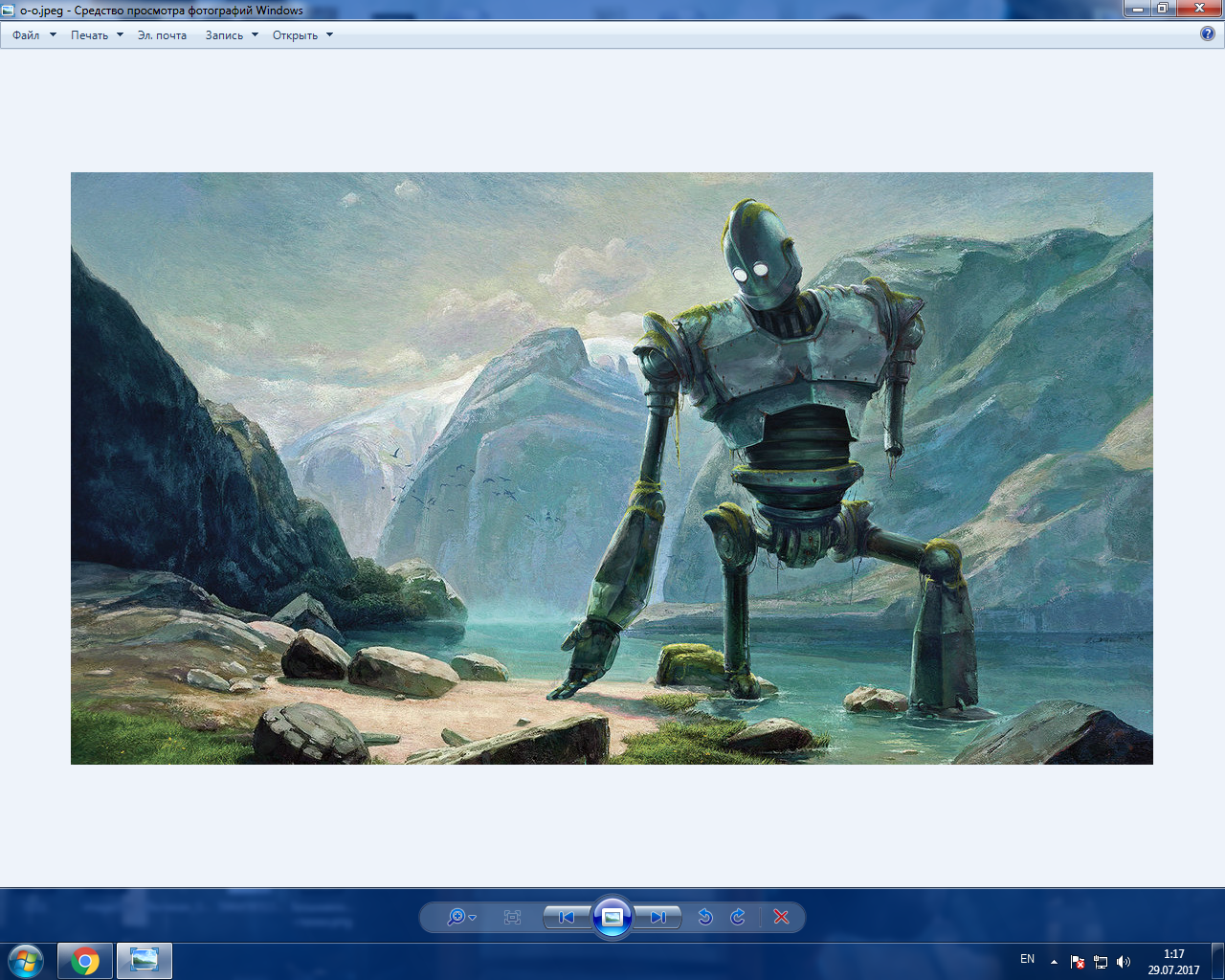Go to the previous photo
1225x980 pixels.
[567, 917]
